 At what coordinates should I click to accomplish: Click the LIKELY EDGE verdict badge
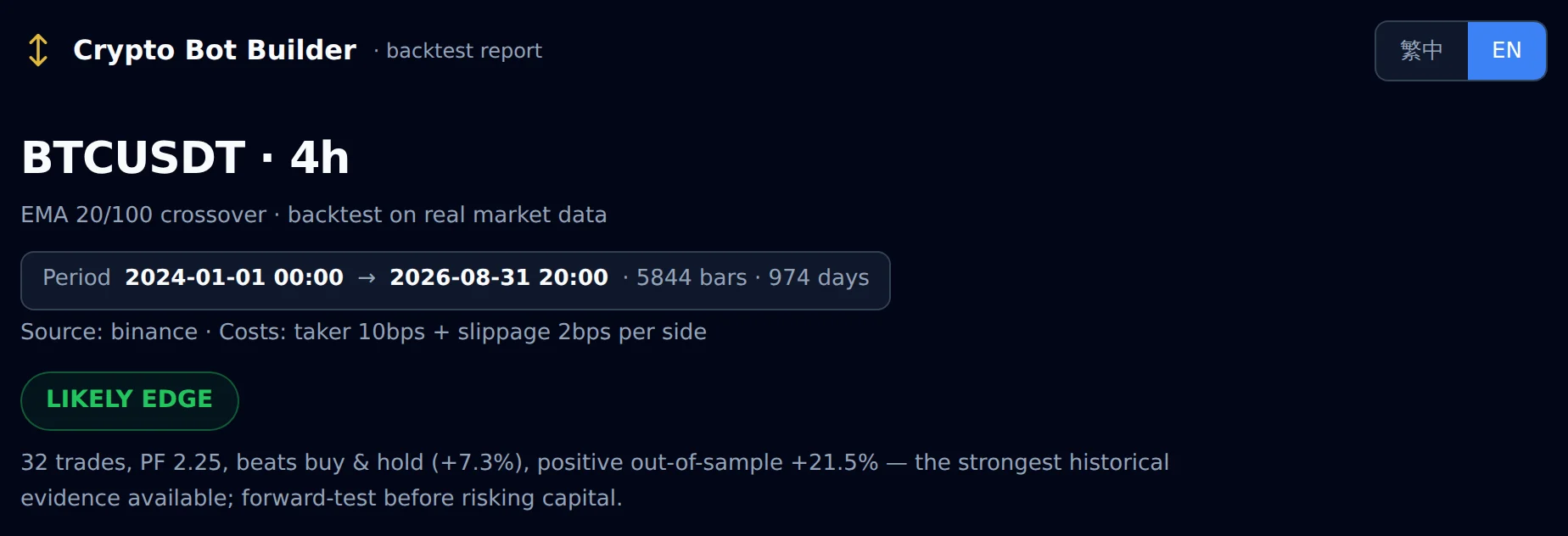pos(130,400)
